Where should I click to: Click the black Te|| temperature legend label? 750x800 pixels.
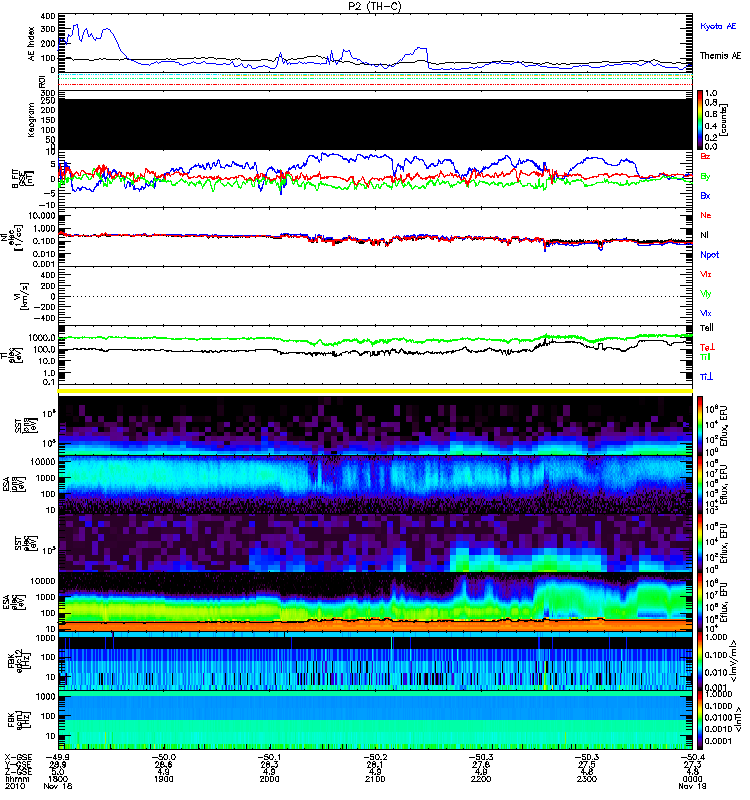707,328
